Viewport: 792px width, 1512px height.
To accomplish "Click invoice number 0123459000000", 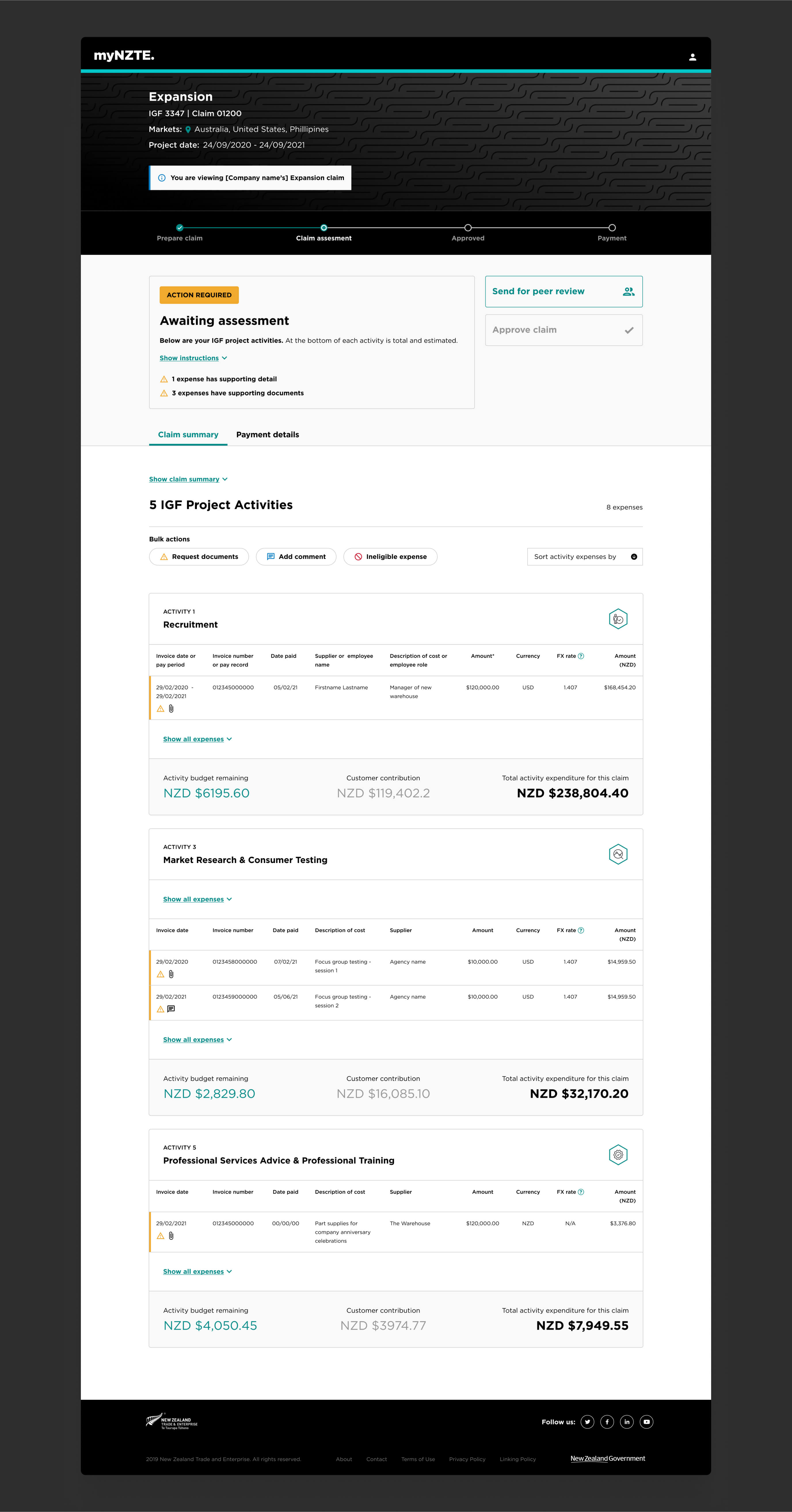I will pyautogui.click(x=235, y=997).
